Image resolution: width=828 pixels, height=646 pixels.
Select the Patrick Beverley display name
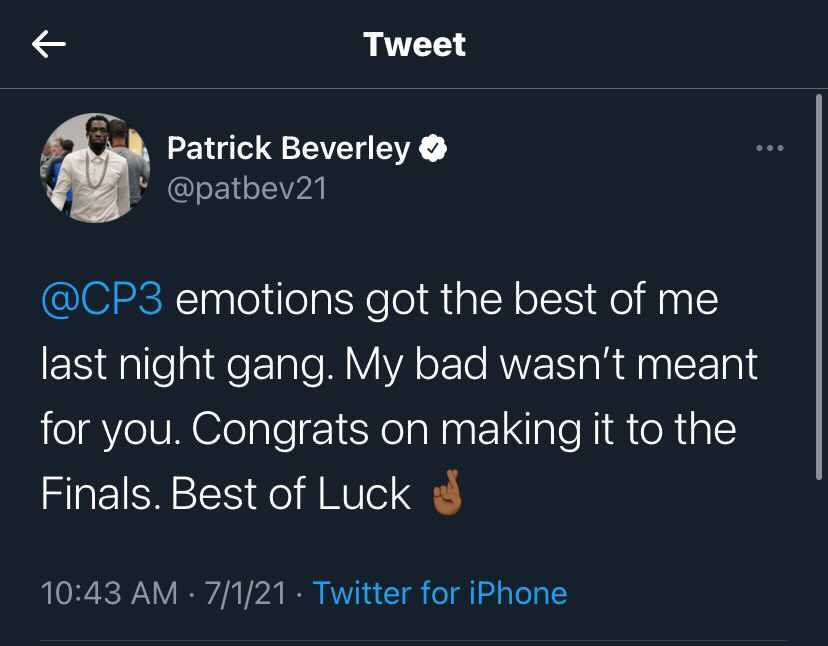tap(288, 149)
